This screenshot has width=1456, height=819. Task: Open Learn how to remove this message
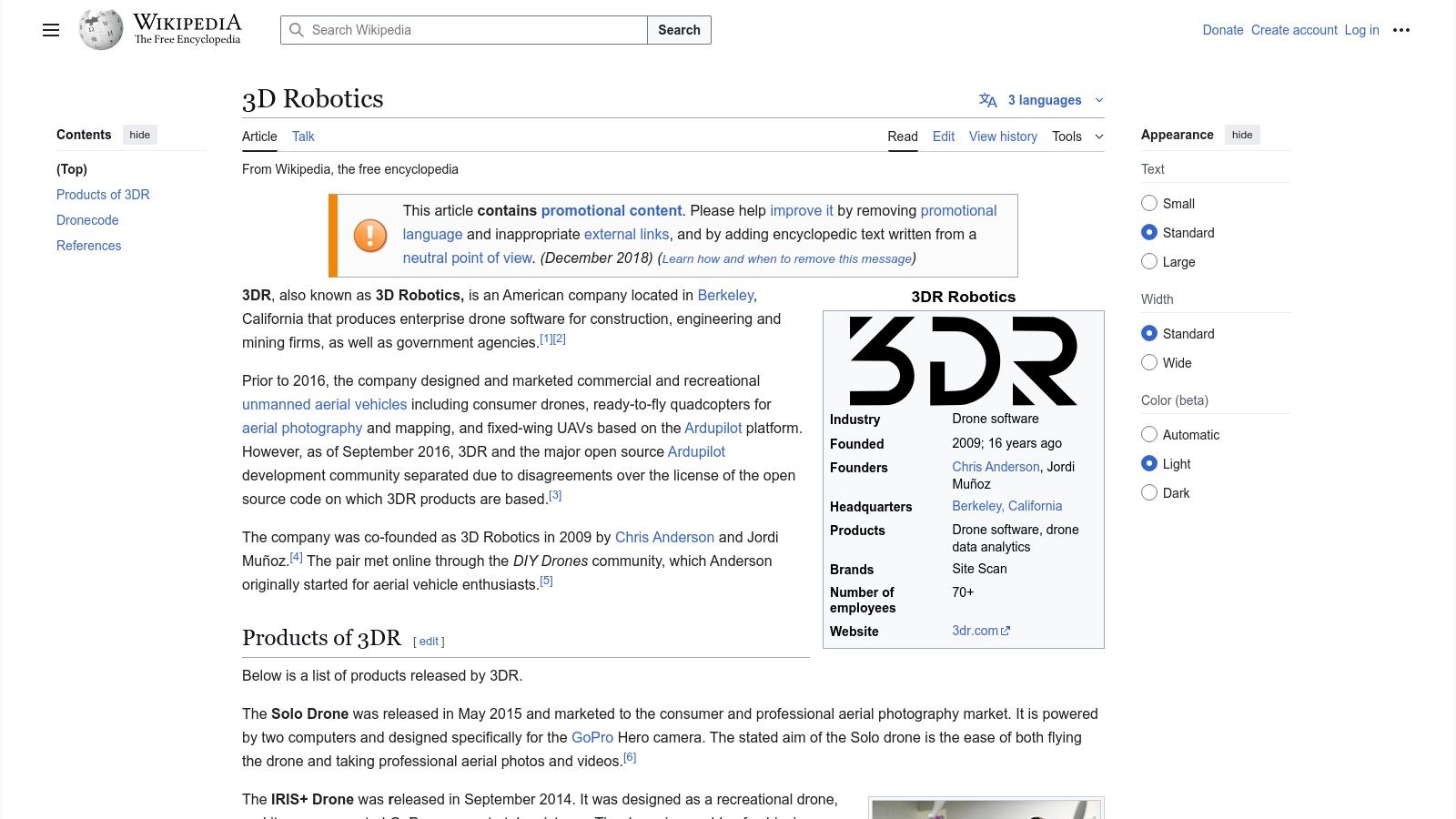pyautogui.click(x=787, y=258)
